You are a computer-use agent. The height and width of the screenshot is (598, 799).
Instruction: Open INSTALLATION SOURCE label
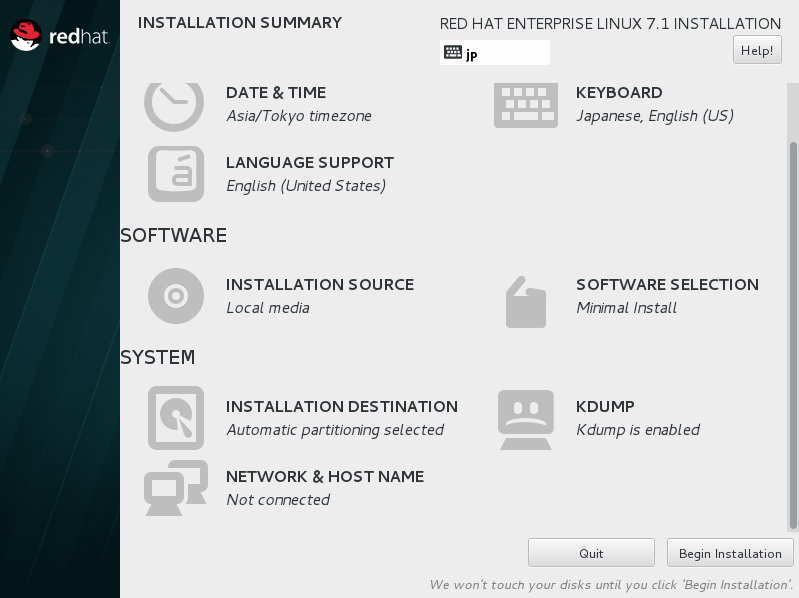click(320, 284)
